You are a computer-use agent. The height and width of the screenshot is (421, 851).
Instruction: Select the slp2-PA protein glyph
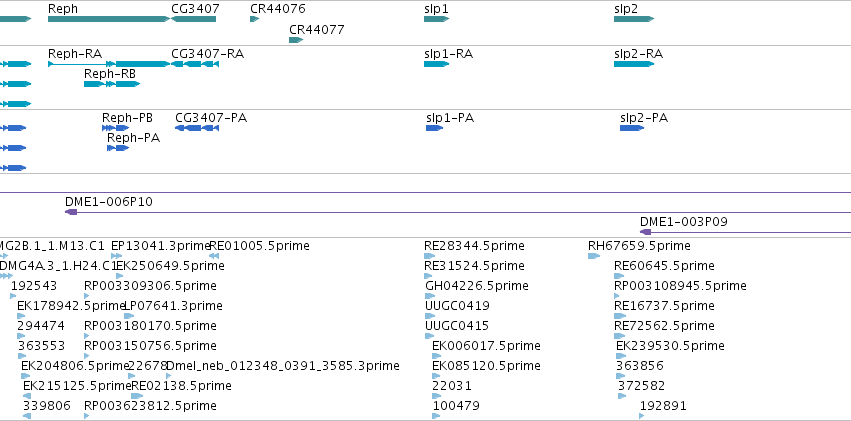pyautogui.click(x=632, y=128)
